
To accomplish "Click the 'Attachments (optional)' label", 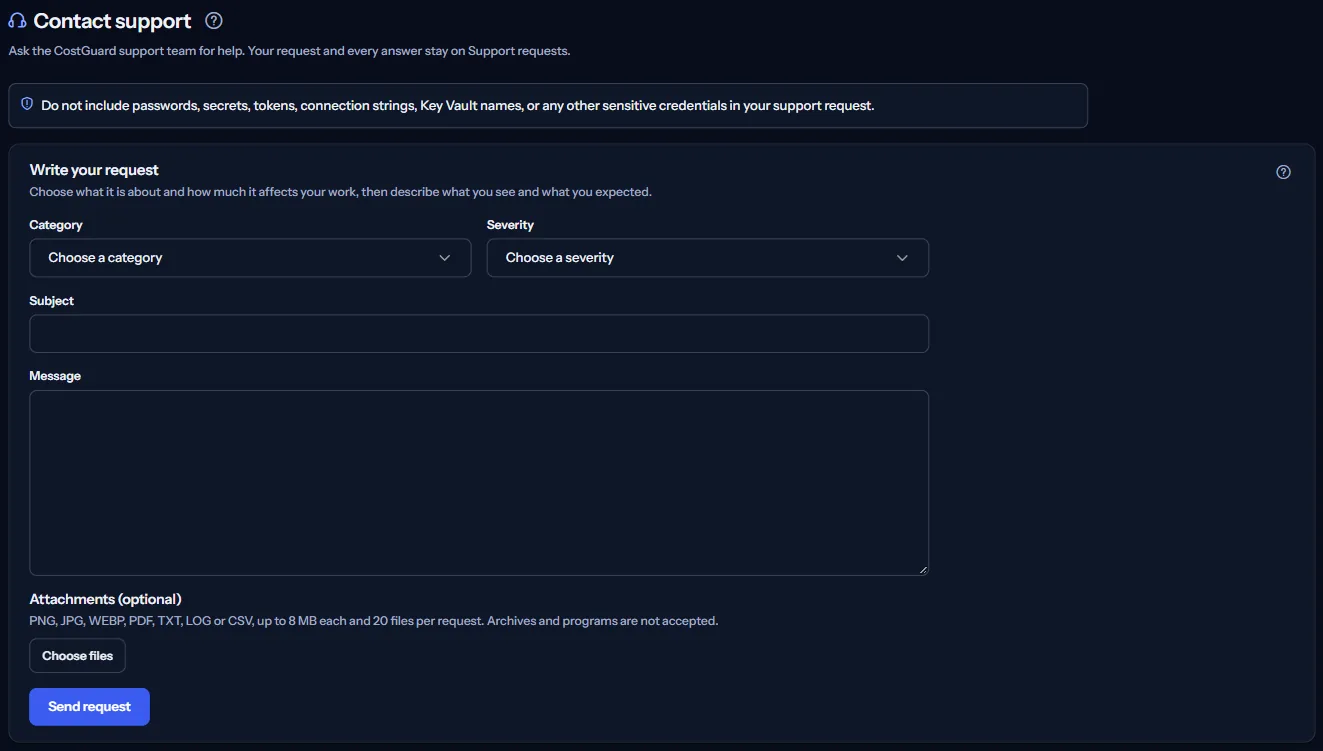I will tap(106, 599).
